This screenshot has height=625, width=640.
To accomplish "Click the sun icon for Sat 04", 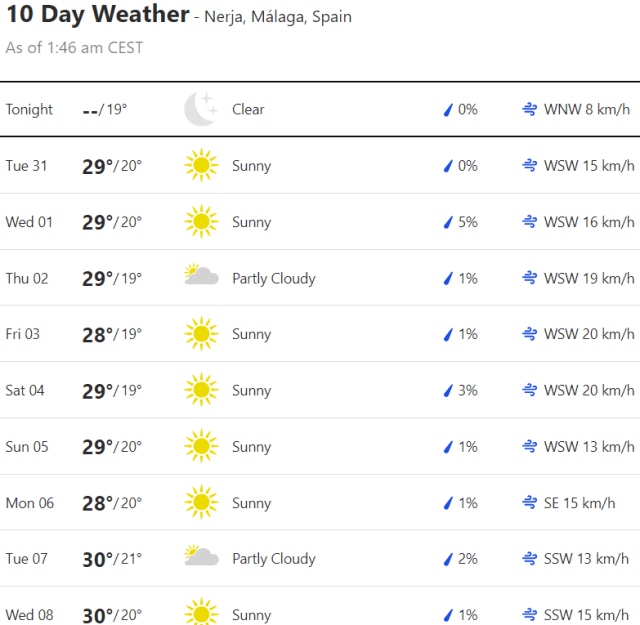I will point(201,390).
